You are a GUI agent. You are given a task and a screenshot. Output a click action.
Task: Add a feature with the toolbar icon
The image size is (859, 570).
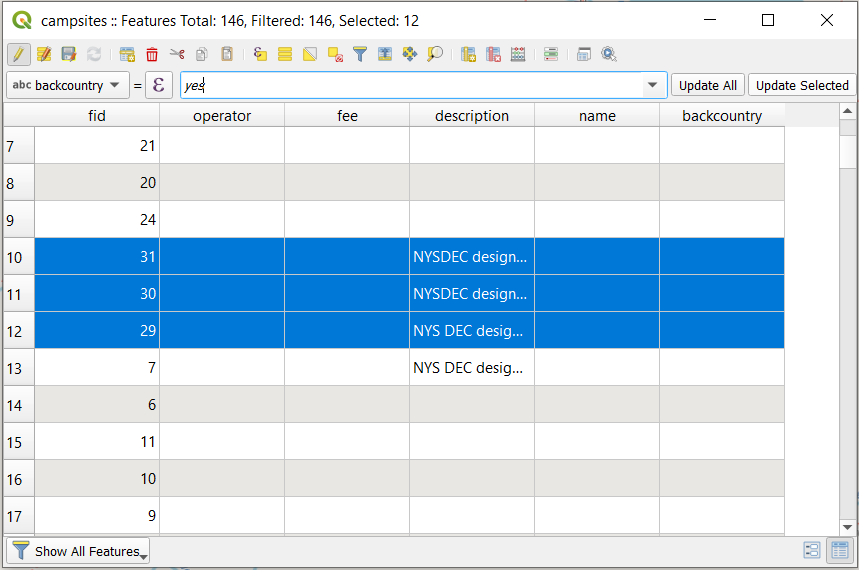click(127, 54)
